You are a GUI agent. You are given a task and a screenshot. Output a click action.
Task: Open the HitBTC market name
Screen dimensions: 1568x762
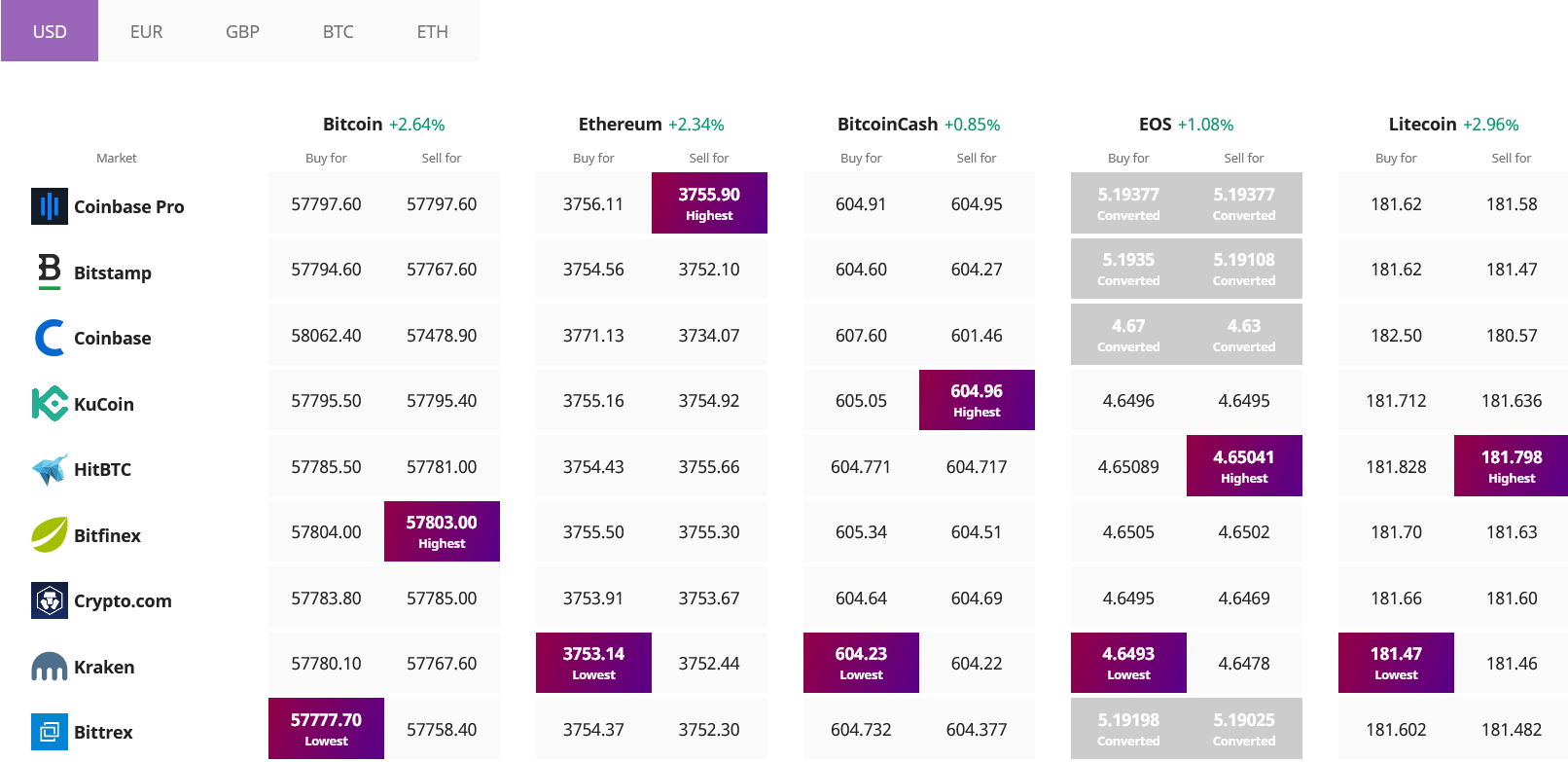(102, 469)
